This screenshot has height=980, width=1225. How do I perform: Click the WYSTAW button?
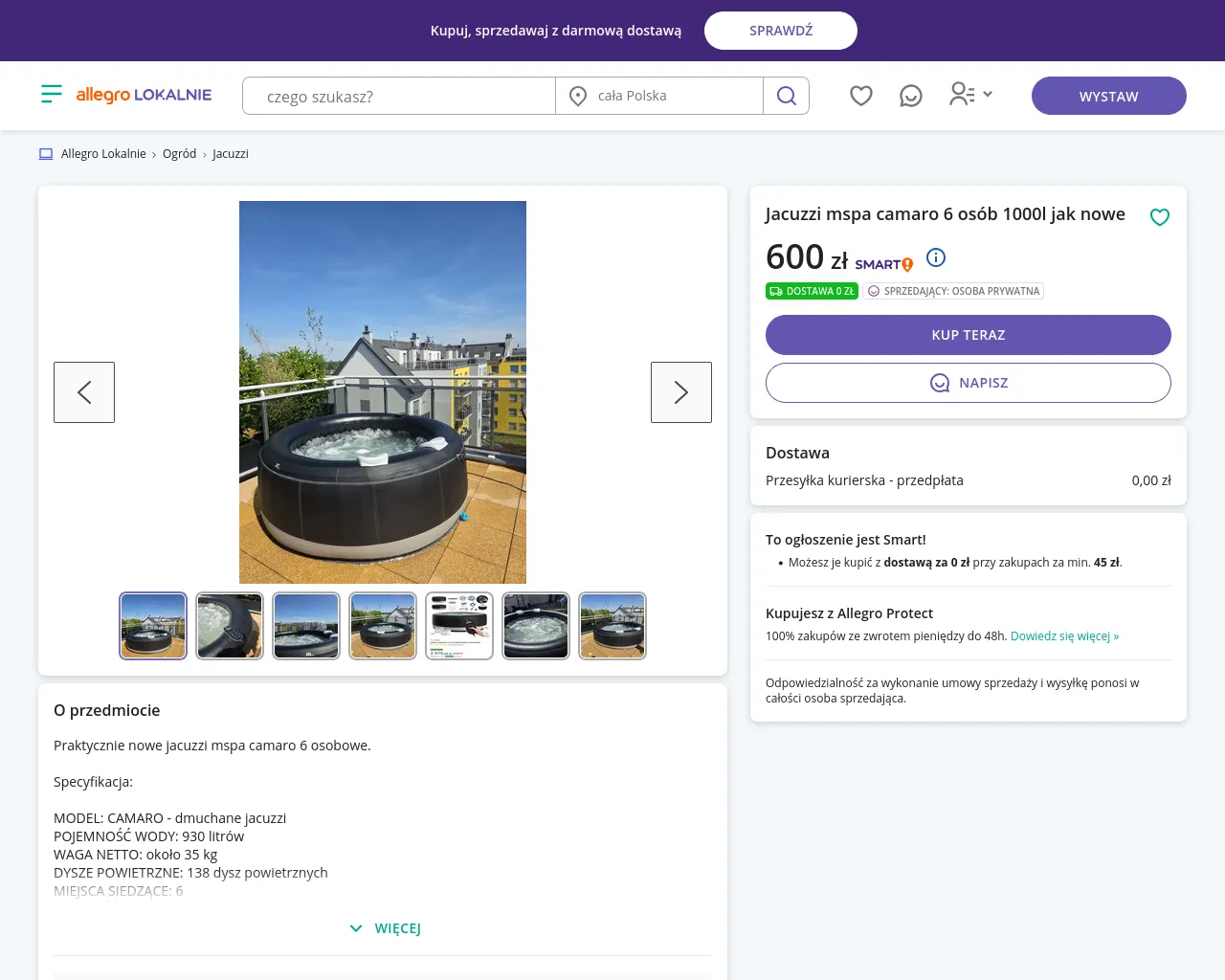(1109, 96)
